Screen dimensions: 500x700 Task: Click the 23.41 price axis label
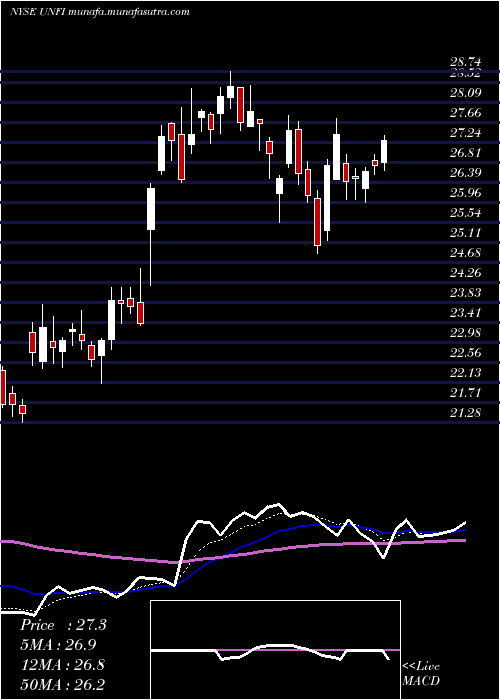tap(465, 312)
